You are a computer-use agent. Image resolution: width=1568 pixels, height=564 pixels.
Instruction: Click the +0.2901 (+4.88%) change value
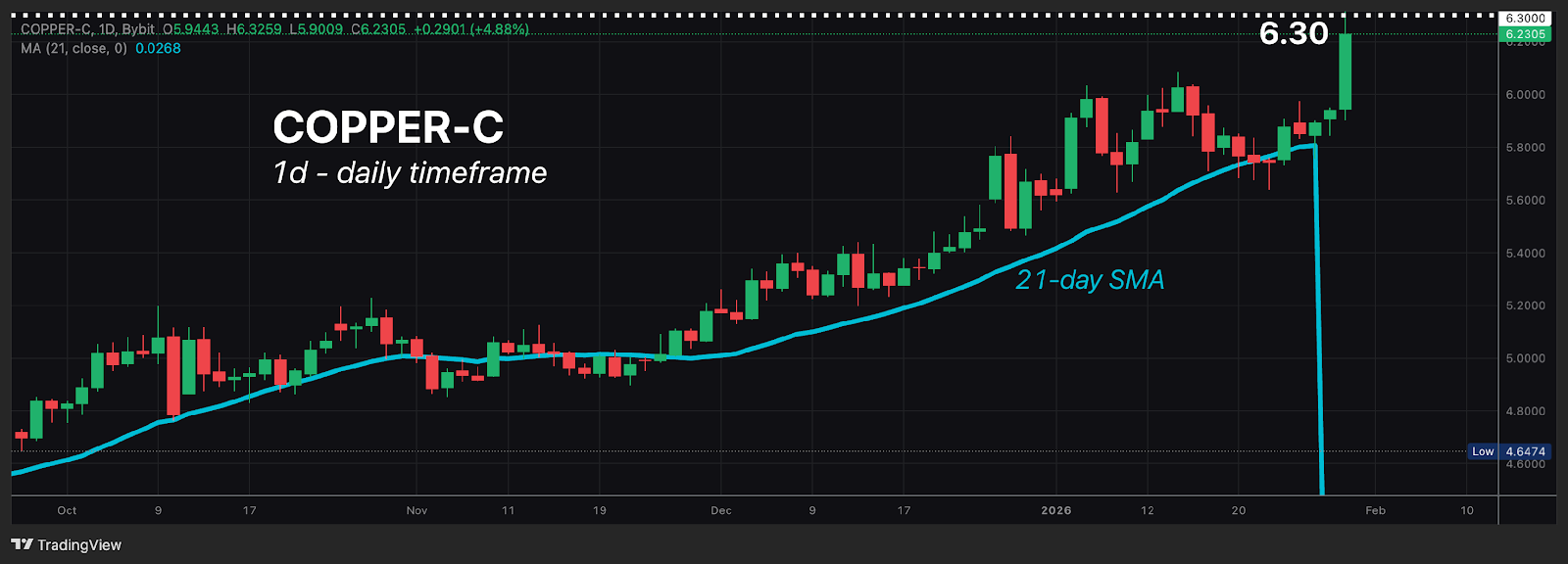471,29
